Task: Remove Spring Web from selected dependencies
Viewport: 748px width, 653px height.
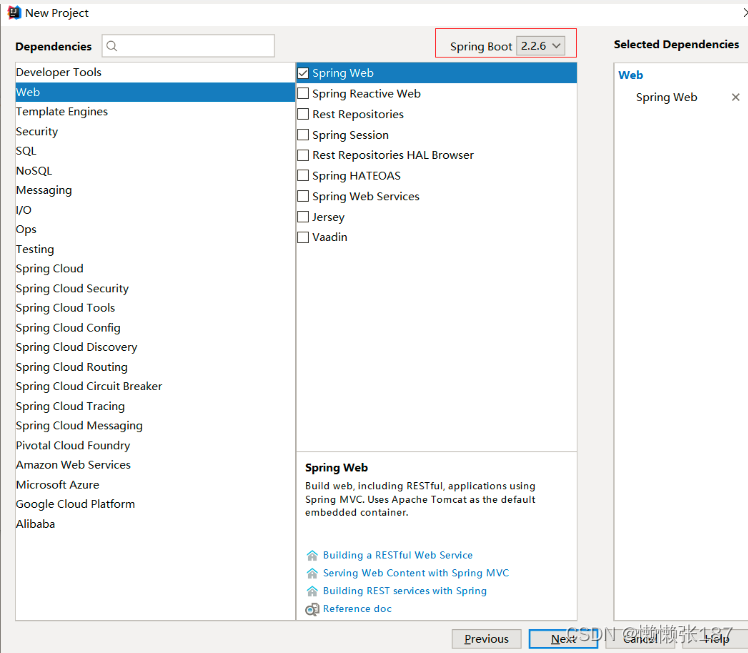Action: pos(735,97)
